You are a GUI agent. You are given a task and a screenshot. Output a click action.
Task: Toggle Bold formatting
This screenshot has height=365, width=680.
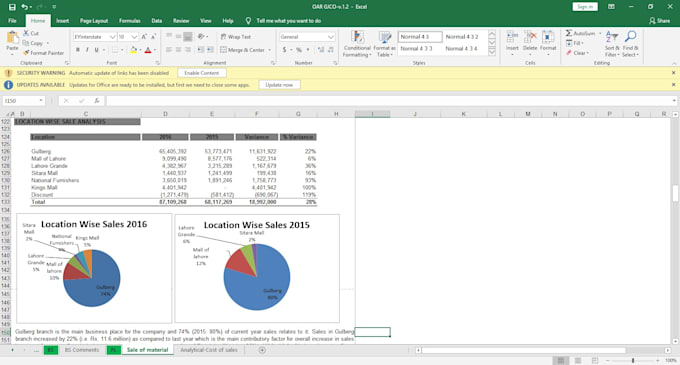click(78, 50)
